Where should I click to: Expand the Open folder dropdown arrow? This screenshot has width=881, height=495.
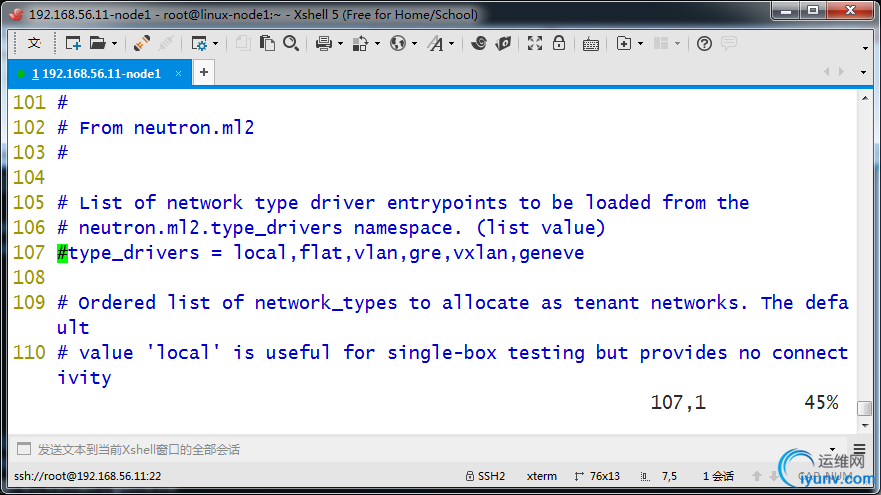pos(114,43)
